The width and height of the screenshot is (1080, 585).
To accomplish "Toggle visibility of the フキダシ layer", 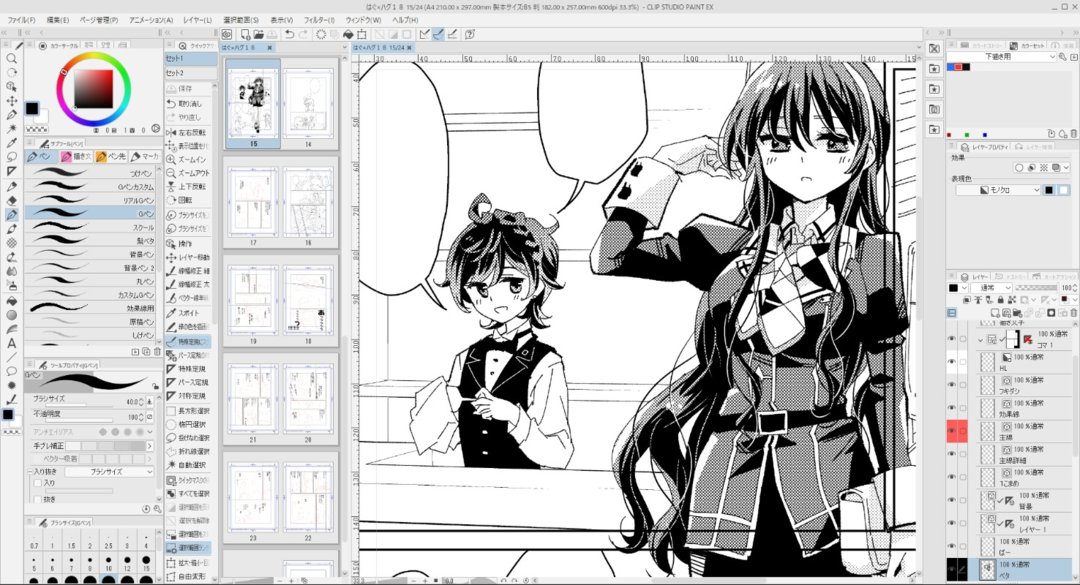I will point(952,384).
